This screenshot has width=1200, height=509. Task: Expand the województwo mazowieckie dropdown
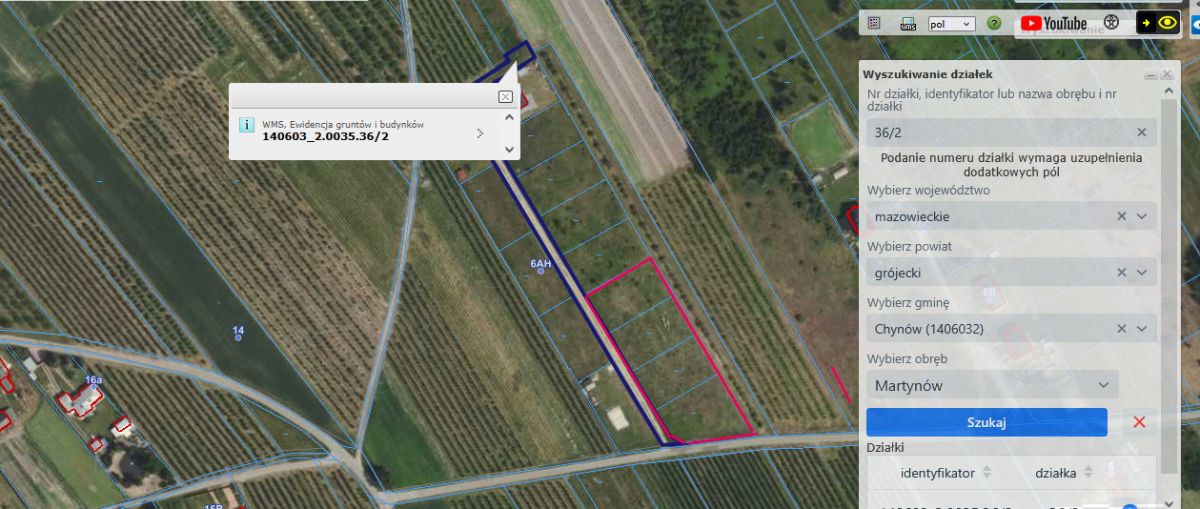pyautogui.click(x=1143, y=216)
